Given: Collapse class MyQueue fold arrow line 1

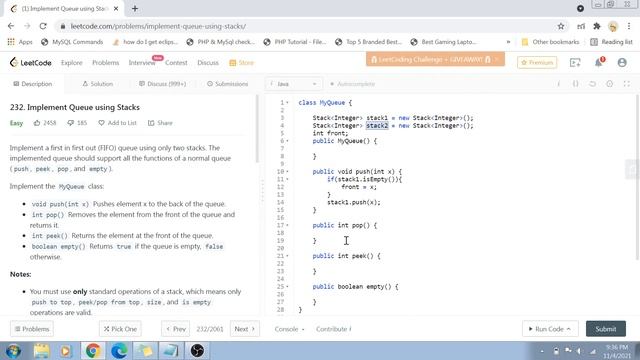Looking at the screenshot, I should click(287, 103).
